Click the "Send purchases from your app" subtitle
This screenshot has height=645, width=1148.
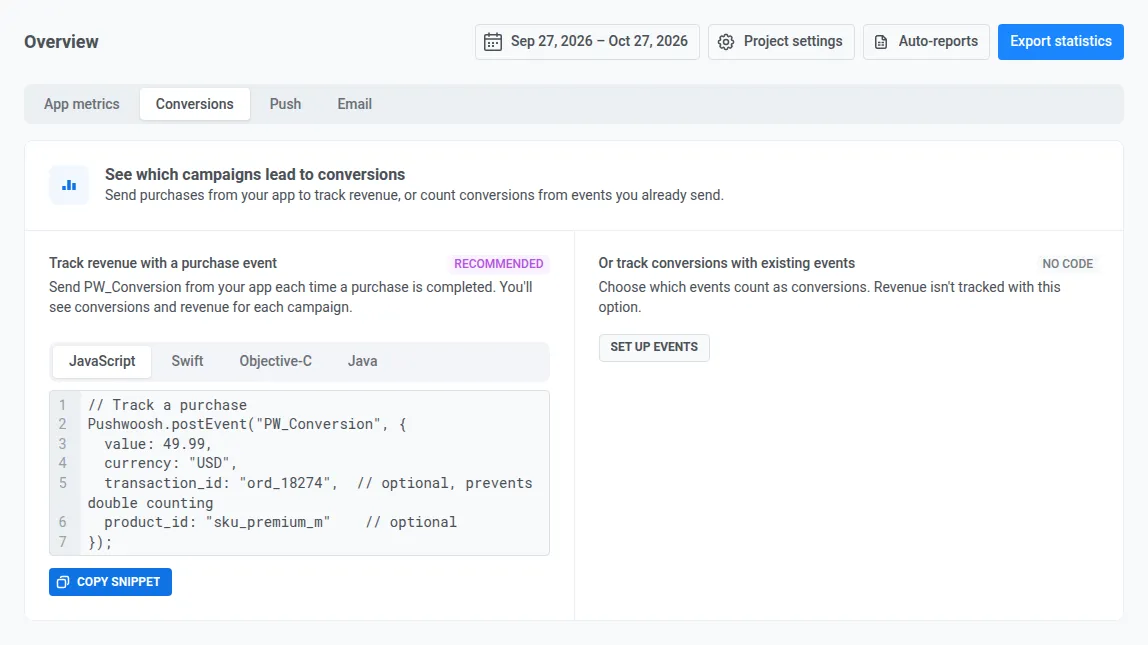[x=414, y=195]
